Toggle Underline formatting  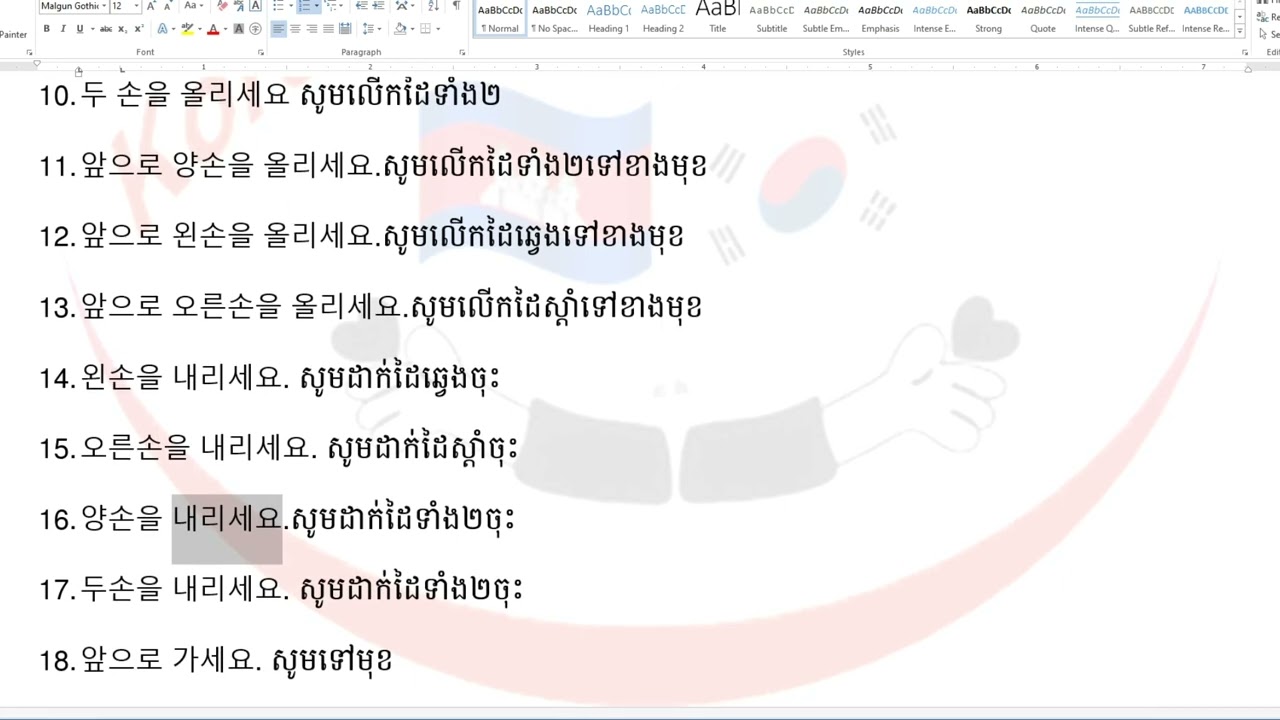coord(80,29)
